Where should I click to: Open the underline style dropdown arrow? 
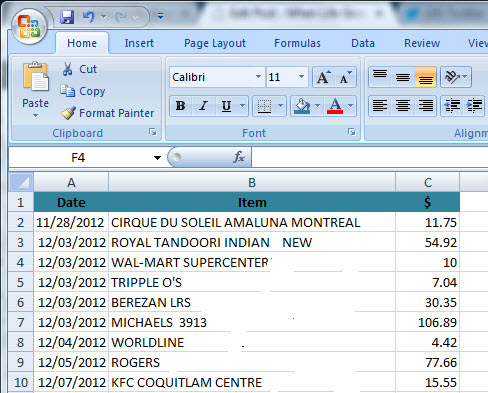tap(243, 106)
